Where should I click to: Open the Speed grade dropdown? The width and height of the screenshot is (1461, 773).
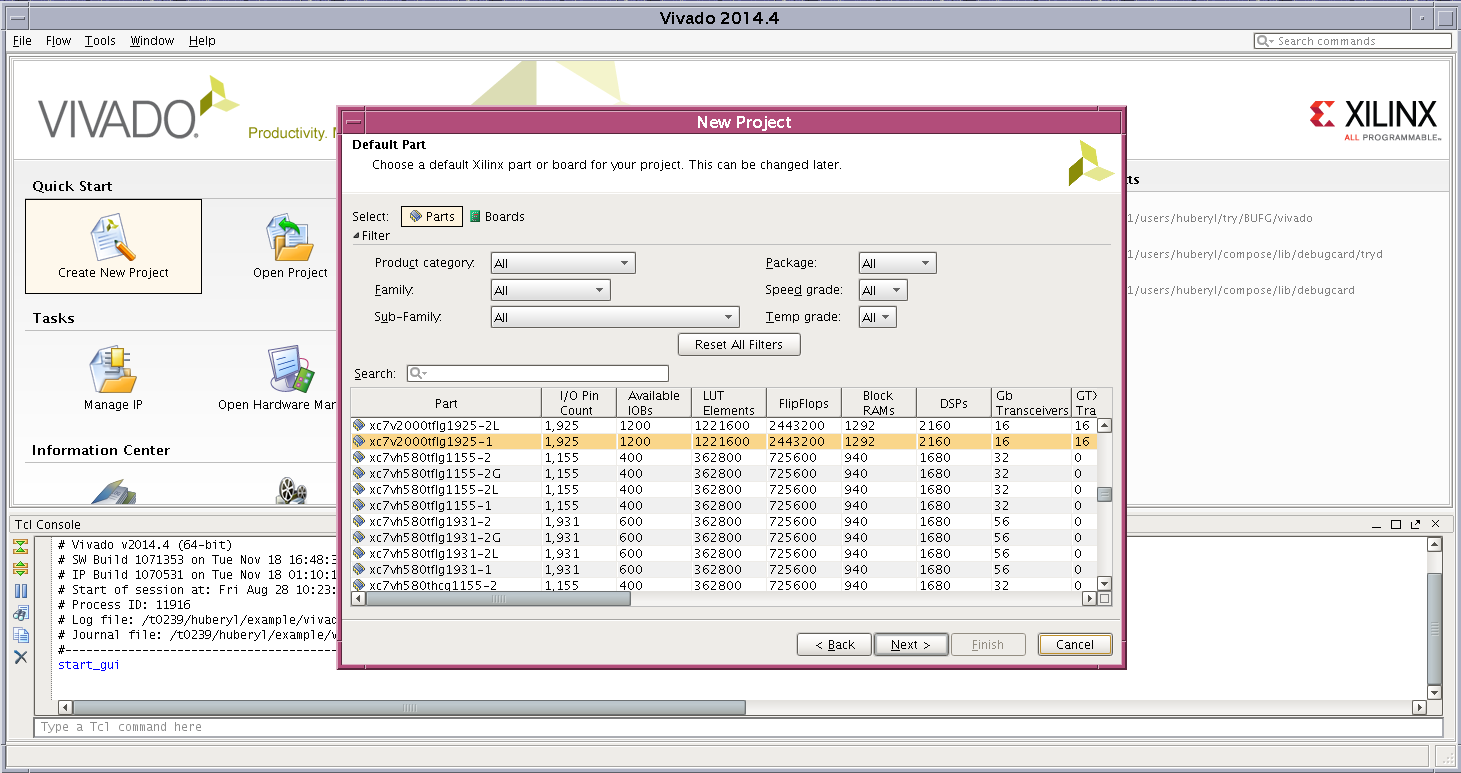tap(883, 290)
